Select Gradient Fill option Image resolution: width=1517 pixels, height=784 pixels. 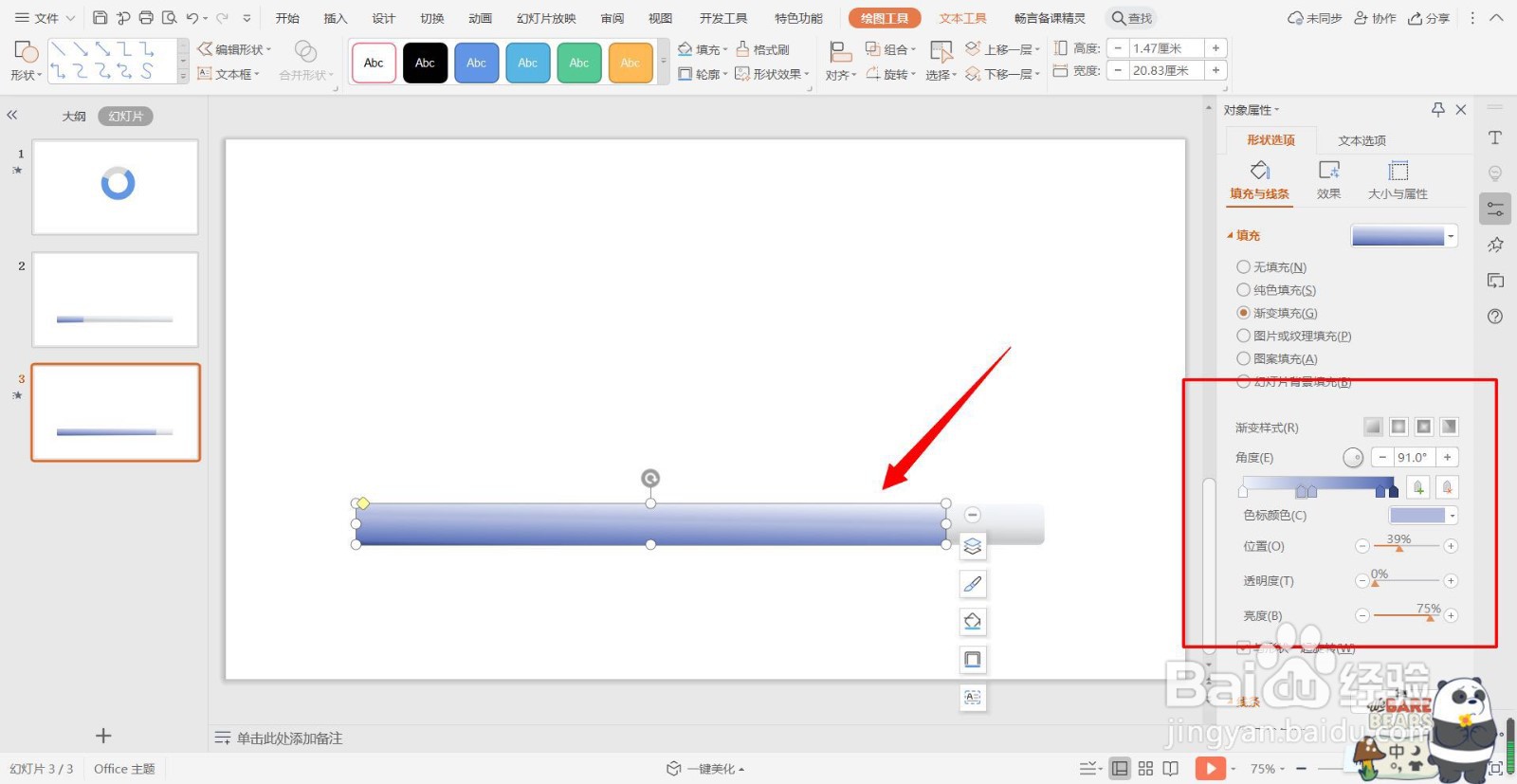[x=1277, y=313]
